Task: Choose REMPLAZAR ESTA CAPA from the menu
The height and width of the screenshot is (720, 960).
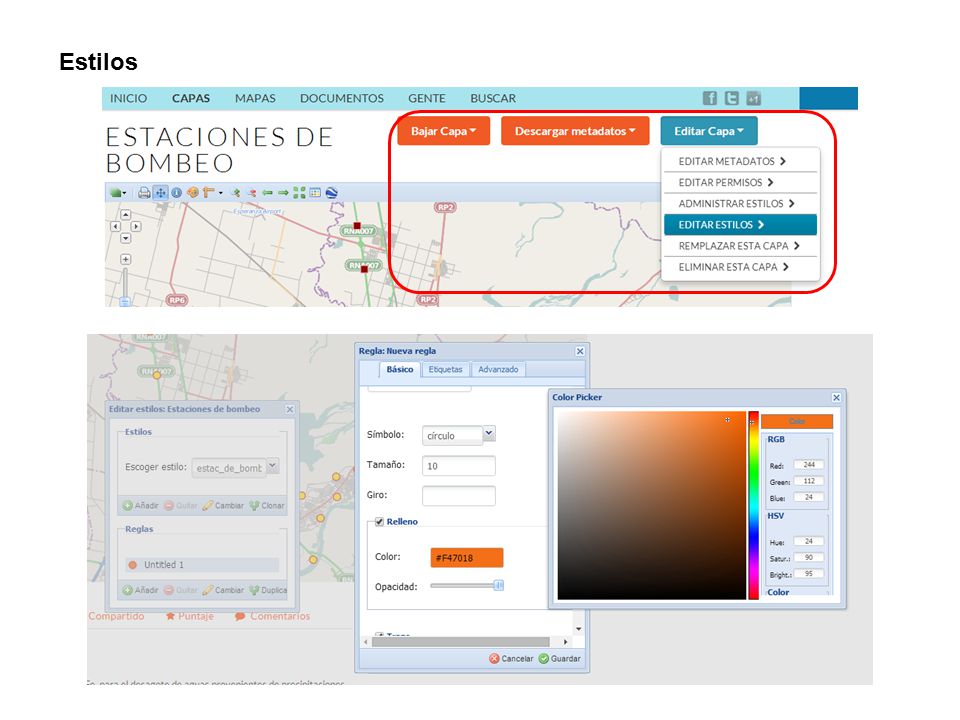Action: 740,246
